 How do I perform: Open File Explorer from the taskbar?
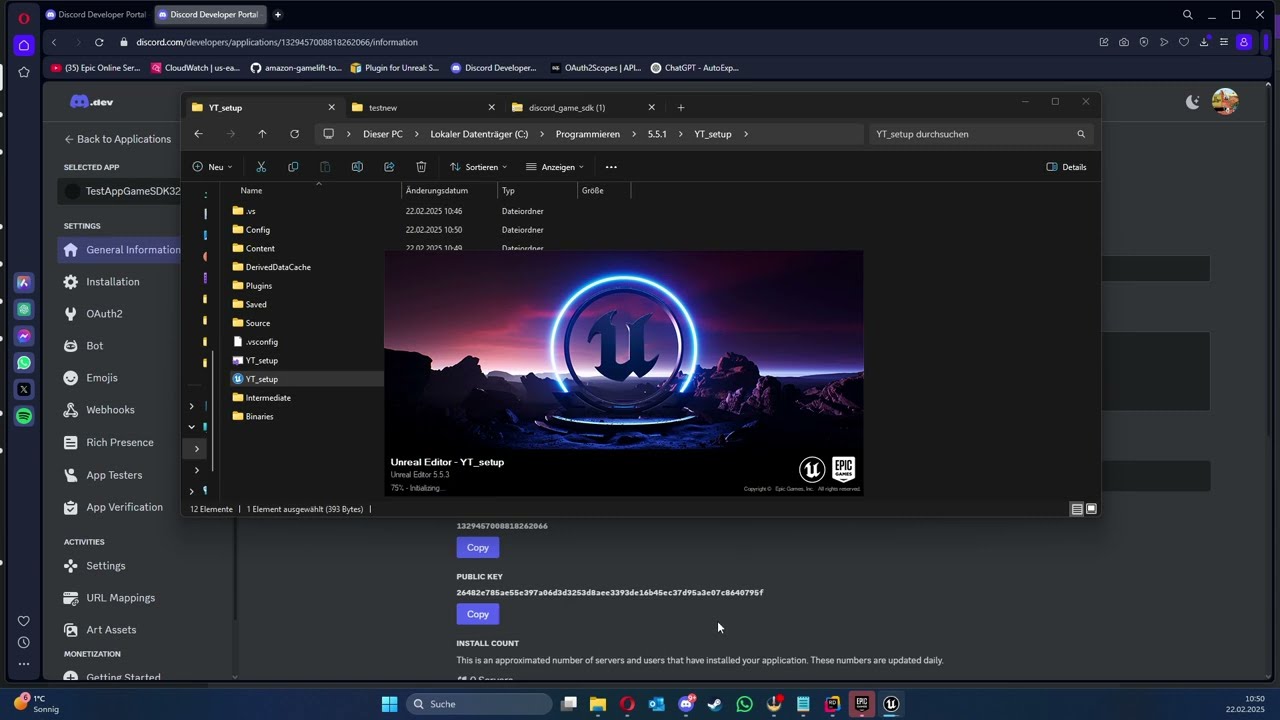pos(598,704)
